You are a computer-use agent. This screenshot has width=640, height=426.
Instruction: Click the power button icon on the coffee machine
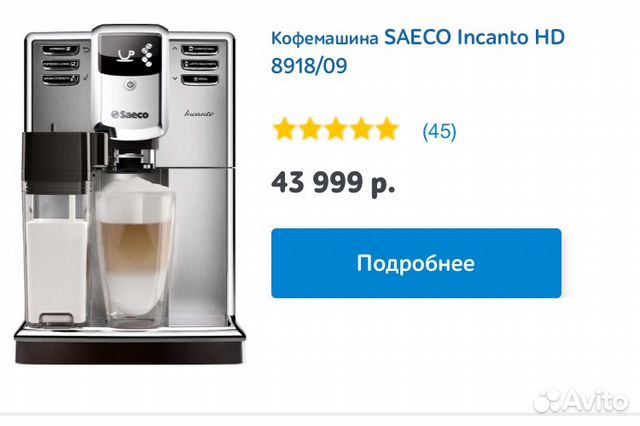130,85
